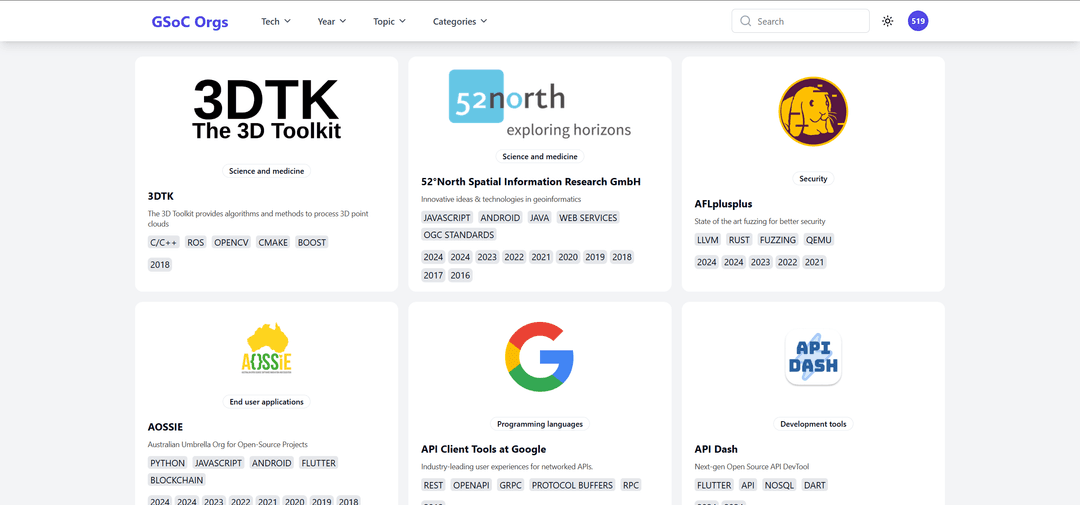Click the GRPC technology tag

pyautogui.click(x=511, y=485)
